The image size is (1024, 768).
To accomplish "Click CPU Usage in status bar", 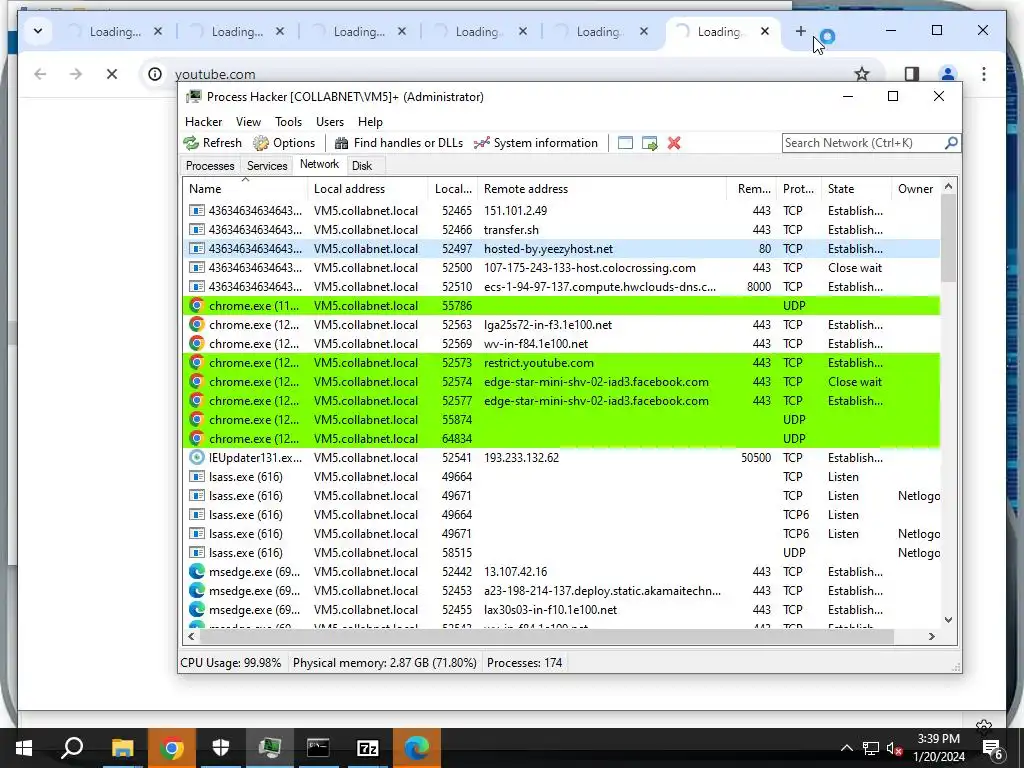I will click(x=231, y=663).
